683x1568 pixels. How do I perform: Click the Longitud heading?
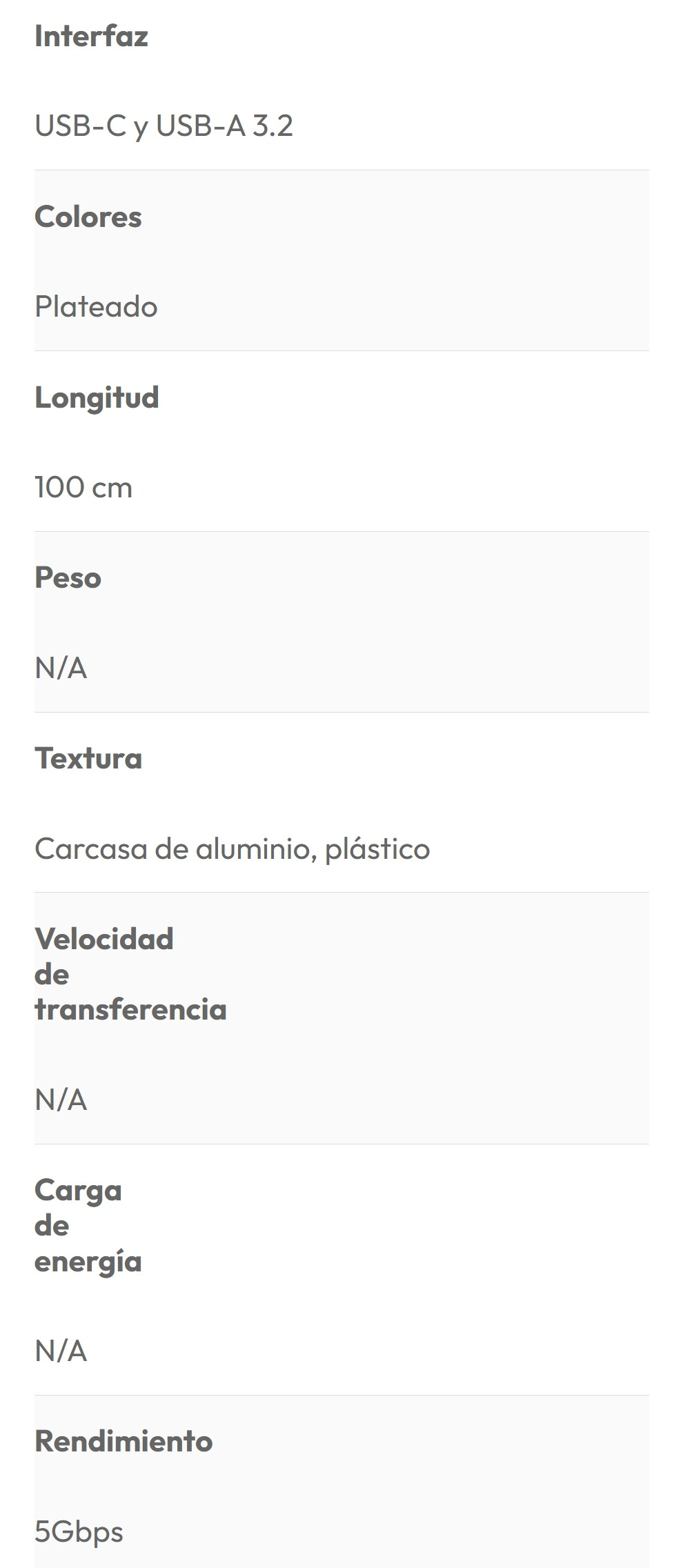point(97,398)
